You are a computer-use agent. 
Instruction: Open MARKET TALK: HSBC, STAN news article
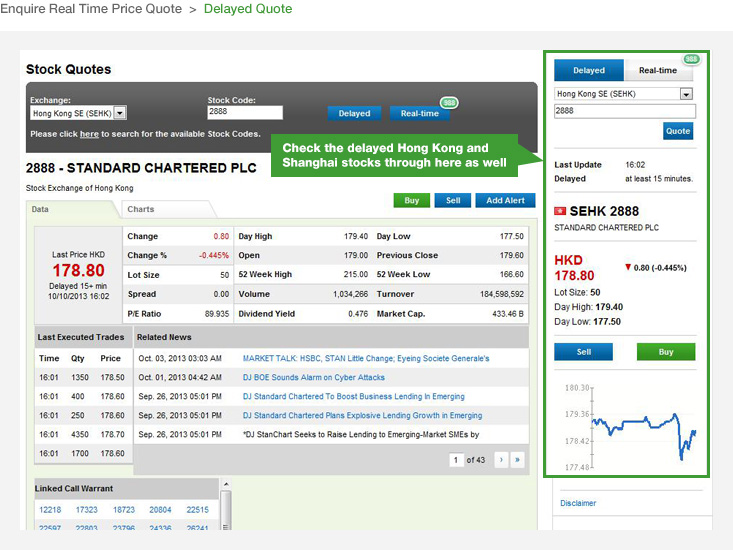coord(366,358)
